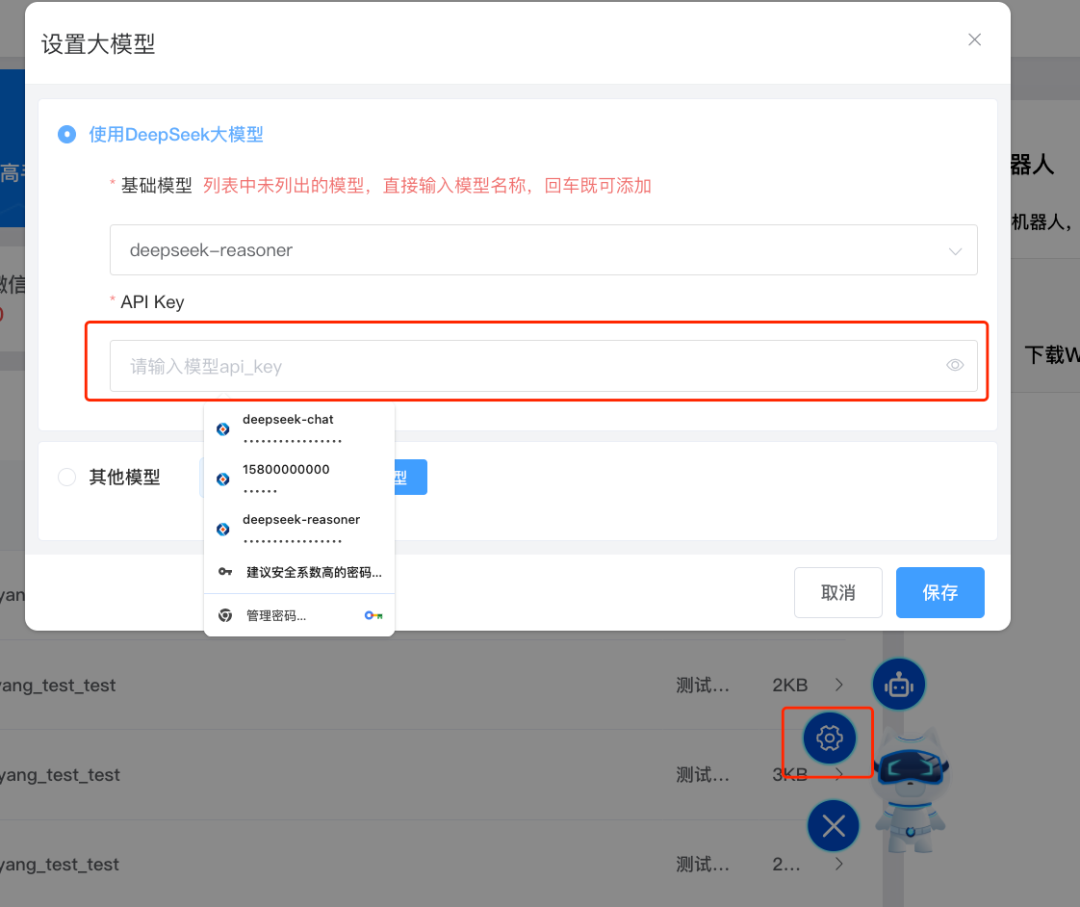Choose deepseek-chat saved password entry
This screenshot has height=907, width=1080.
pos(299,429)
